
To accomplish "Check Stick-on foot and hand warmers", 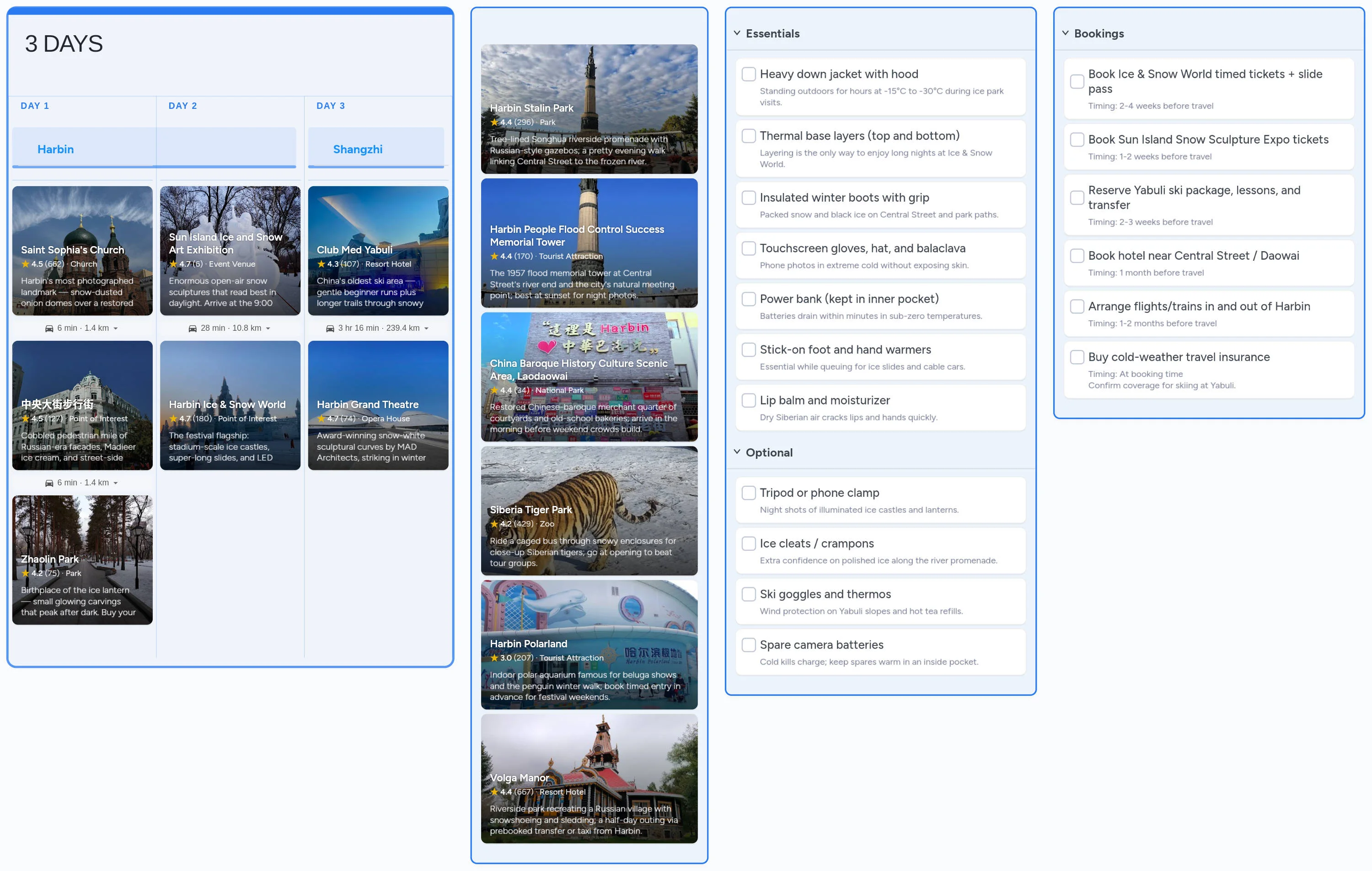I will [x=749, y=350].
